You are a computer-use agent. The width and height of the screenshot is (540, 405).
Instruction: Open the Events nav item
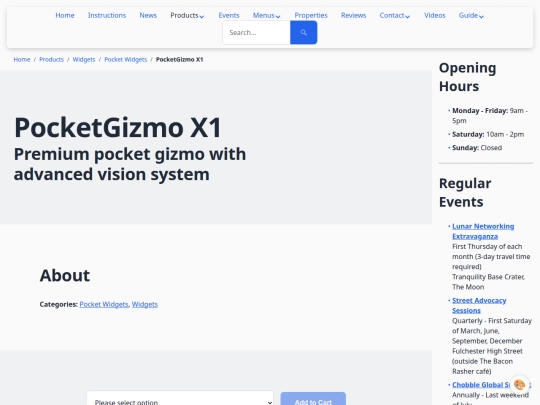(x=229, y=15)
